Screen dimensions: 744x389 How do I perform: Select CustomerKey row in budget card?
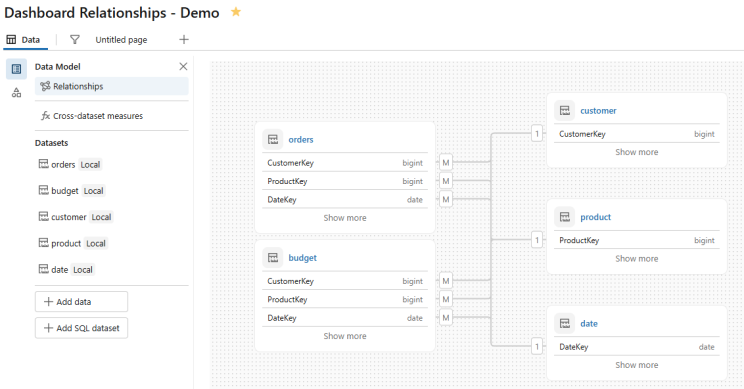click(345, 281)
